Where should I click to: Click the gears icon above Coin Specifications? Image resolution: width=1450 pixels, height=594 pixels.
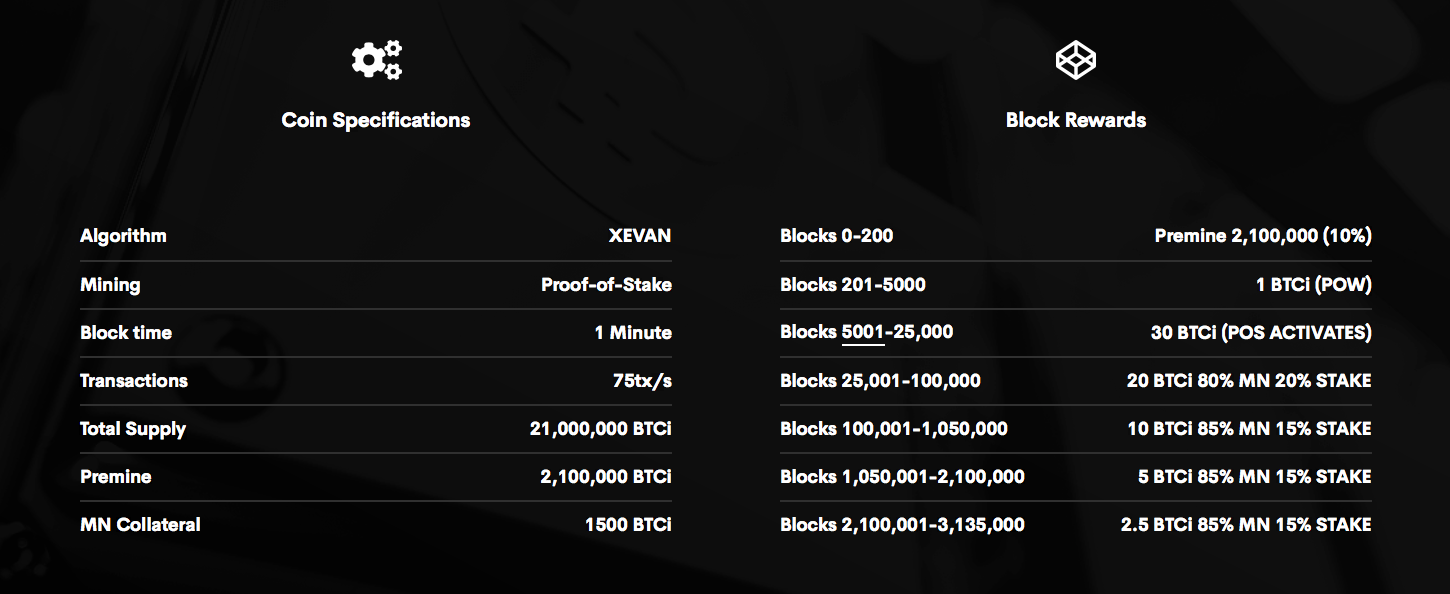pyautogui.click(x=376, y=60)
